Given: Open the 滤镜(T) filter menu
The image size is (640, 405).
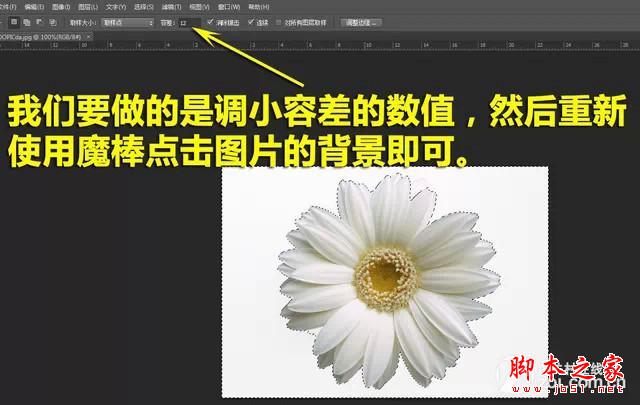Looking at the screenshot, I should [167, 6].
